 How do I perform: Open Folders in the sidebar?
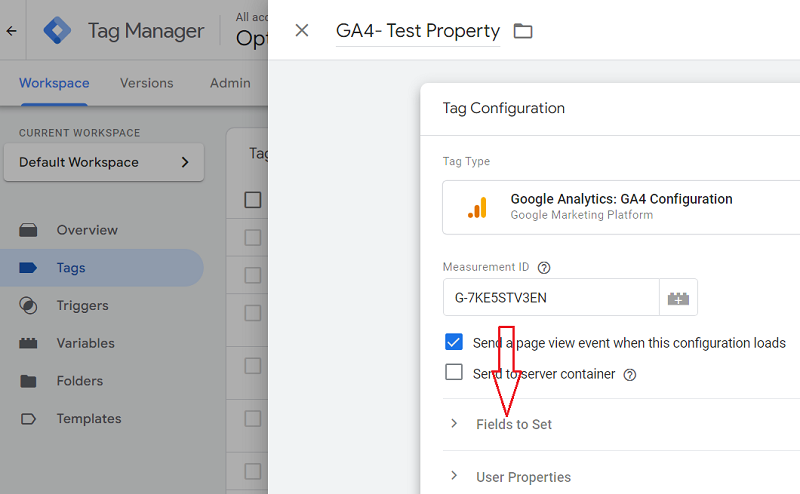coord(80,381)
